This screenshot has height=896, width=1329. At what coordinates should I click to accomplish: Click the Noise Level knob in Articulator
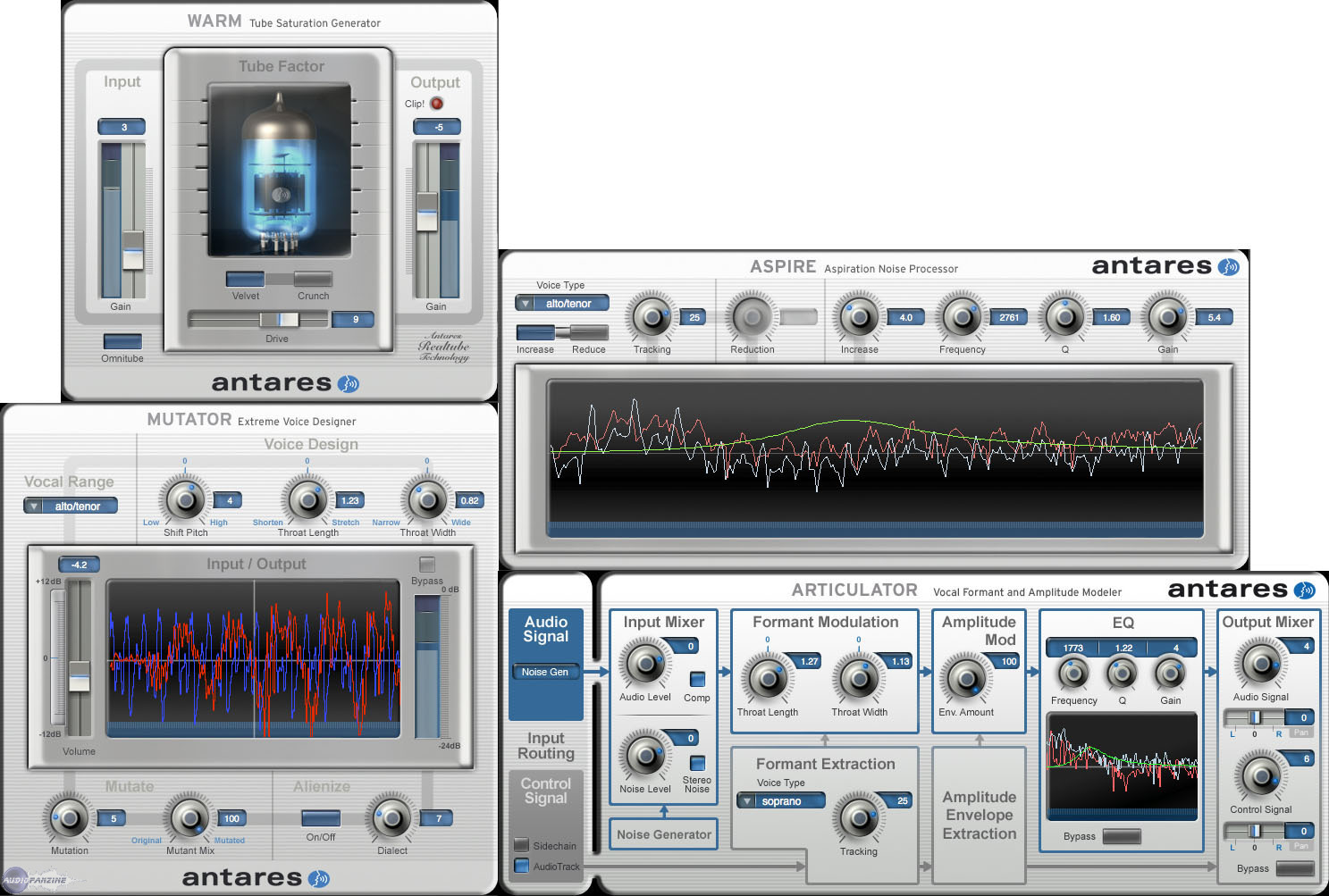point(645,756)
